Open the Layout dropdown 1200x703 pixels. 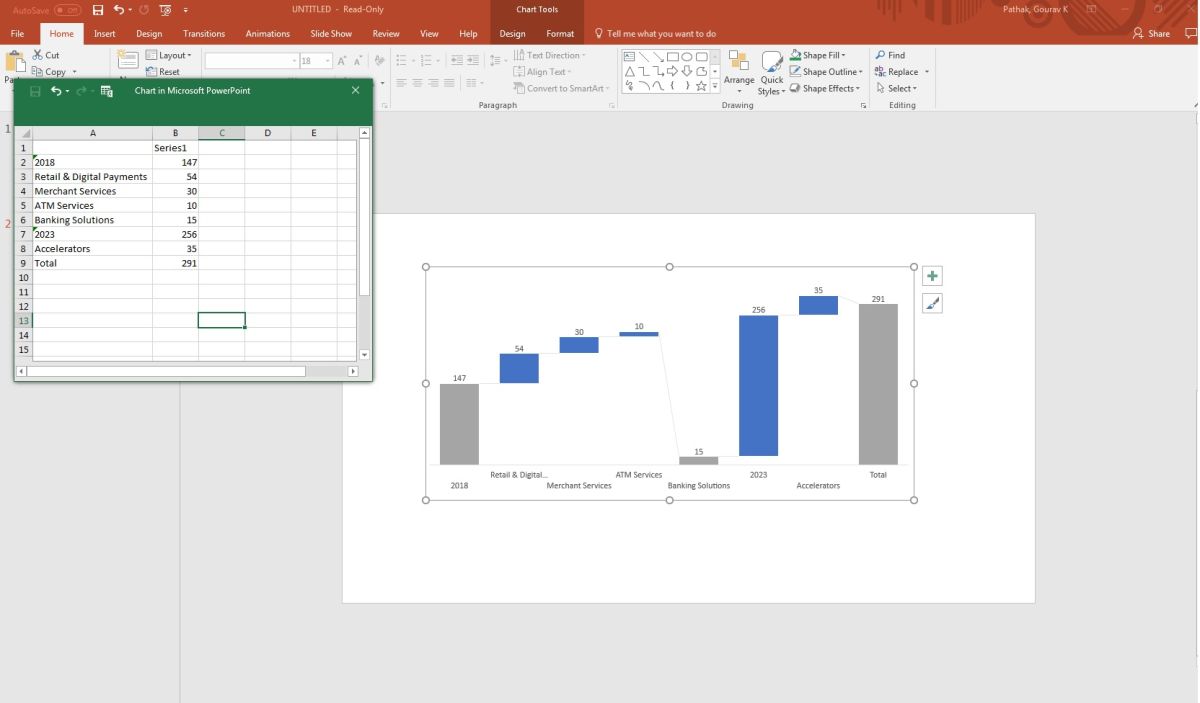click(x=168, y=55)
